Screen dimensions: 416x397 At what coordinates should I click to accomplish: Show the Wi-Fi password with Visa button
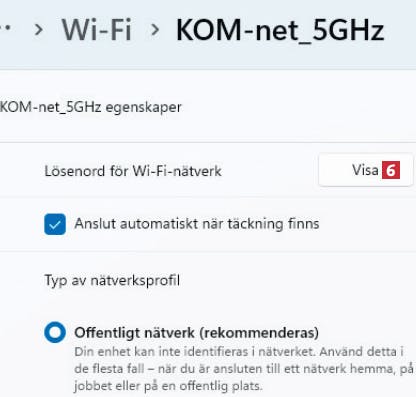(x=366, y=170)
